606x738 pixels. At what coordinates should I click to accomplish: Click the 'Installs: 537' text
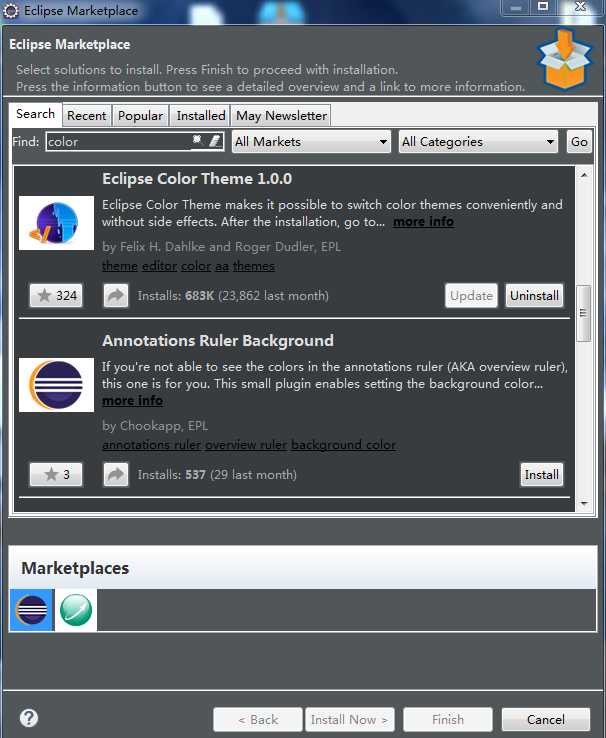pos(172,474)
